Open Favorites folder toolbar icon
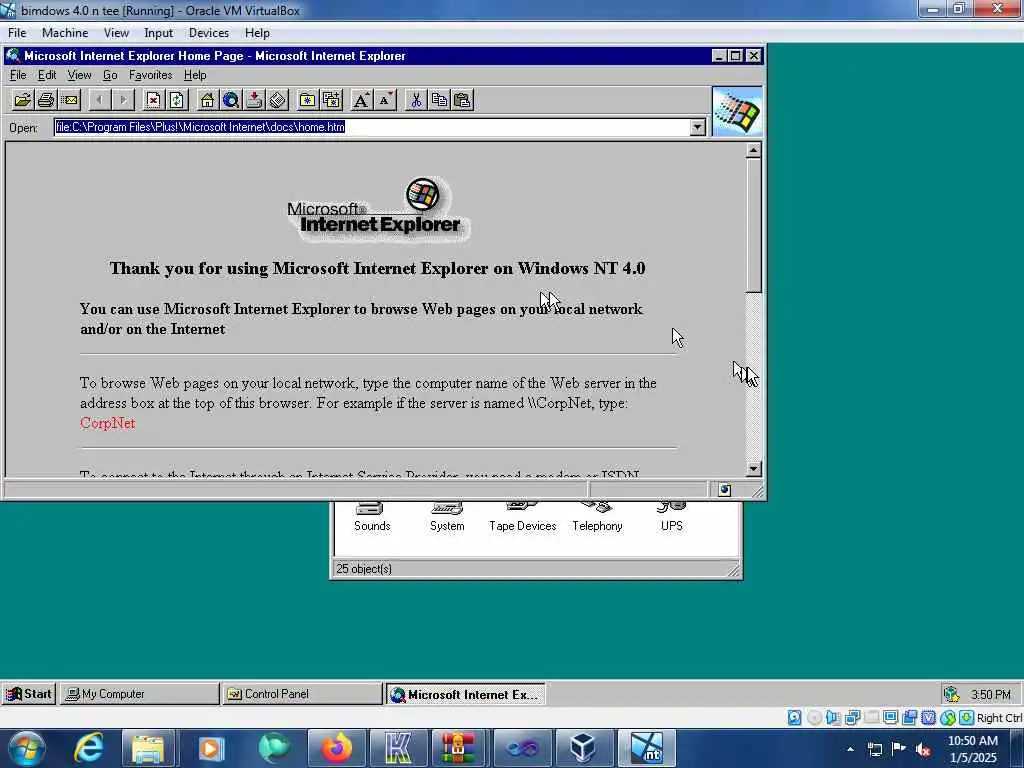The width and height of the screenshot is (1024, 768). [x=308, y=100]
